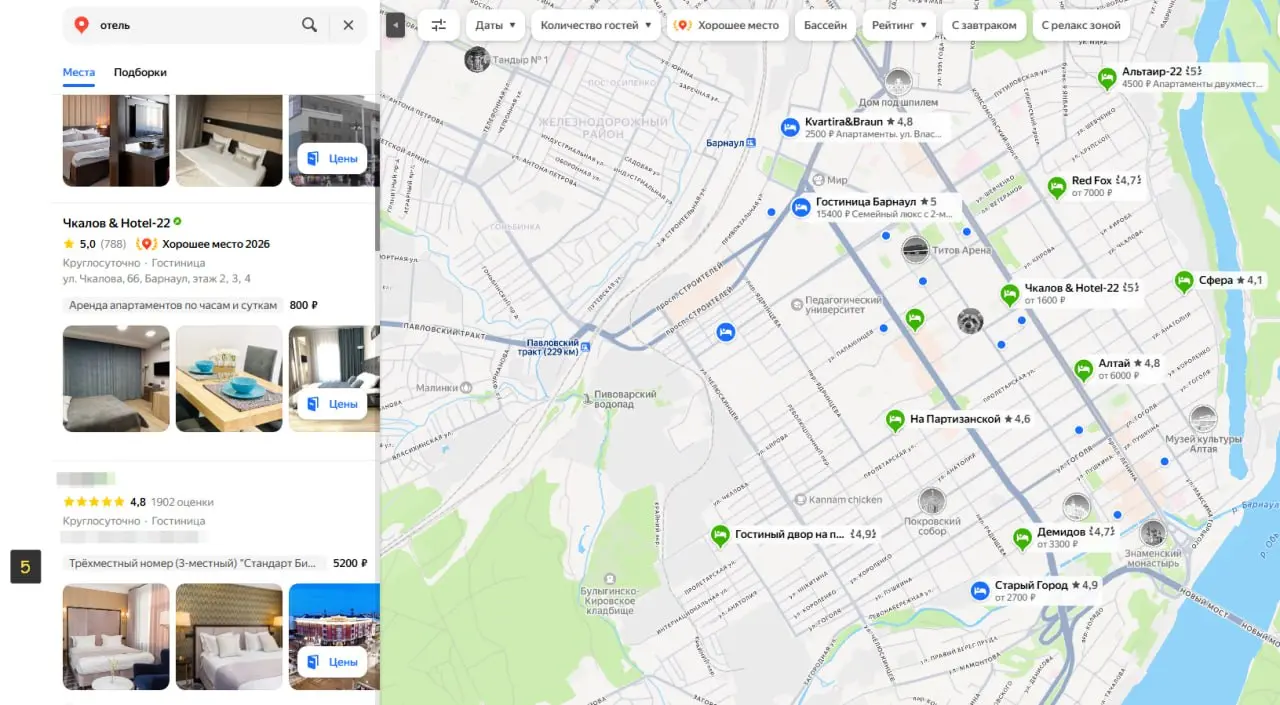Image resolution: width=1280 pixels, height=705 pixels.
Task: Click the search magnifier icon
Action: pyautogui.click(x=309, y=25)
